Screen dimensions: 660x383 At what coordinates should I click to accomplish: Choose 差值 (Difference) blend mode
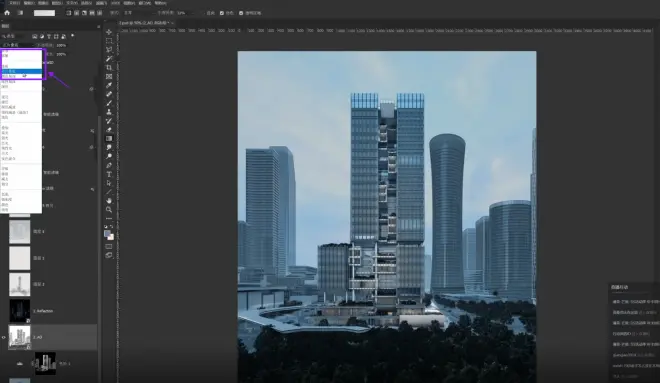tap(21, 169)
